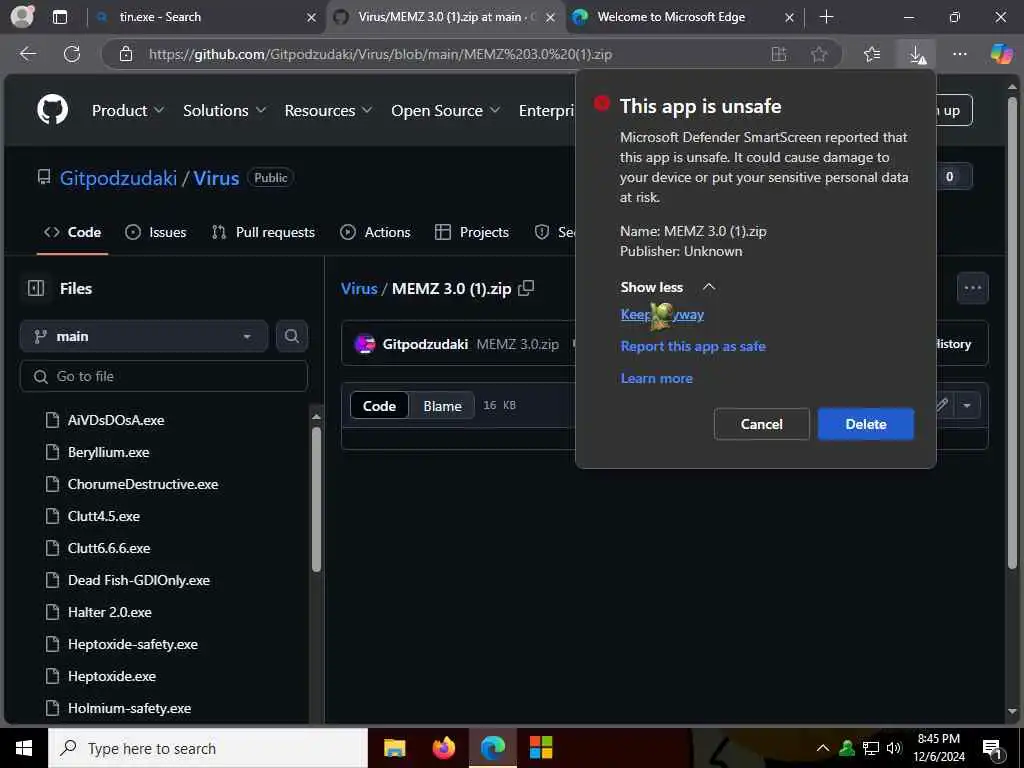
Task: Click the address bar URL
Action: click(380, 54)
